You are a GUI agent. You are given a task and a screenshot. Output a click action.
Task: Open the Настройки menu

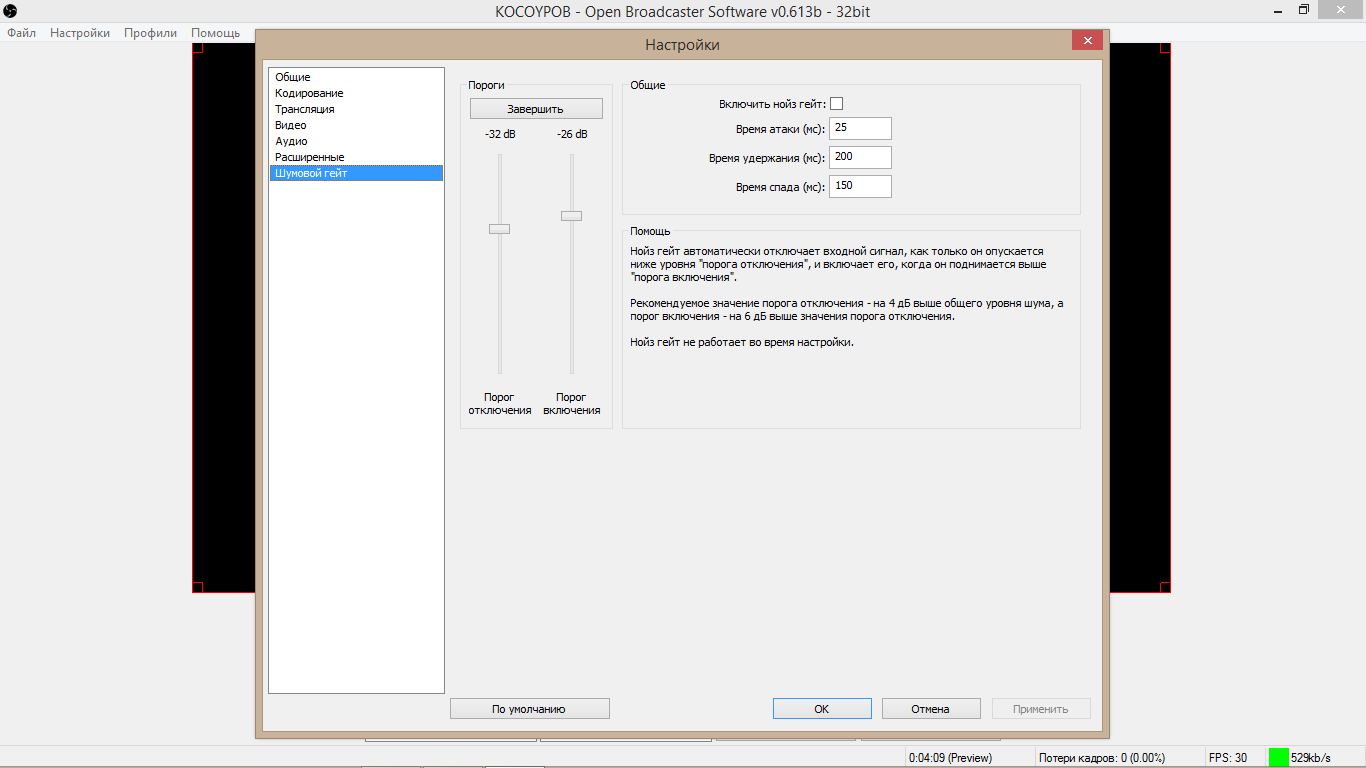[x=80, y=33]
